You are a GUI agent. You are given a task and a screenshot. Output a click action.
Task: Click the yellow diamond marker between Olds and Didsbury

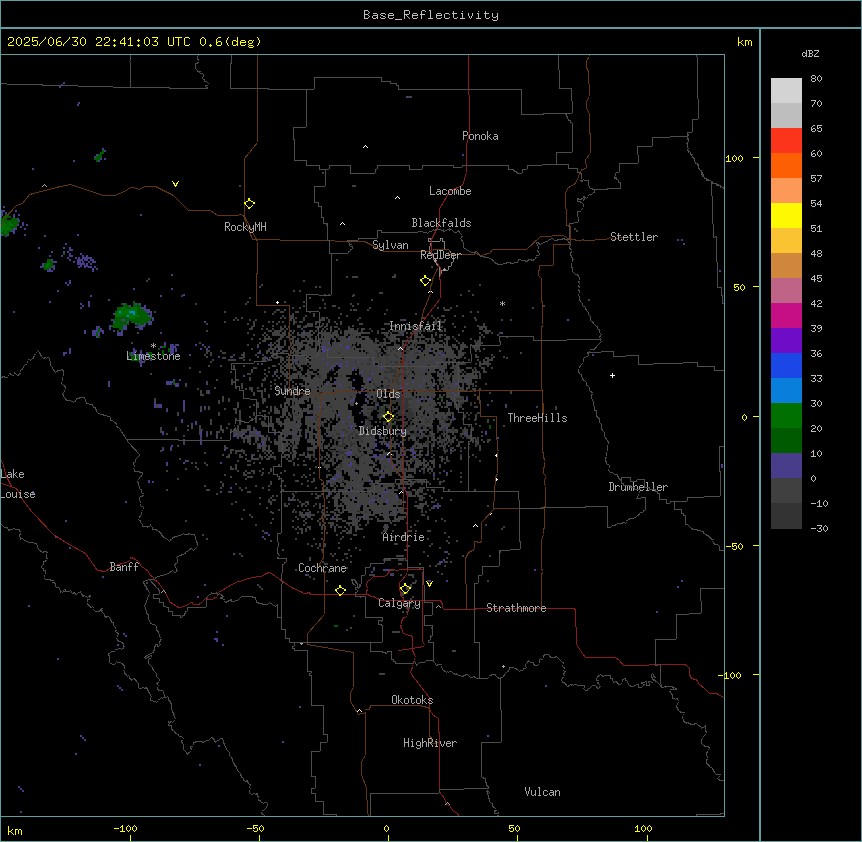389,417
